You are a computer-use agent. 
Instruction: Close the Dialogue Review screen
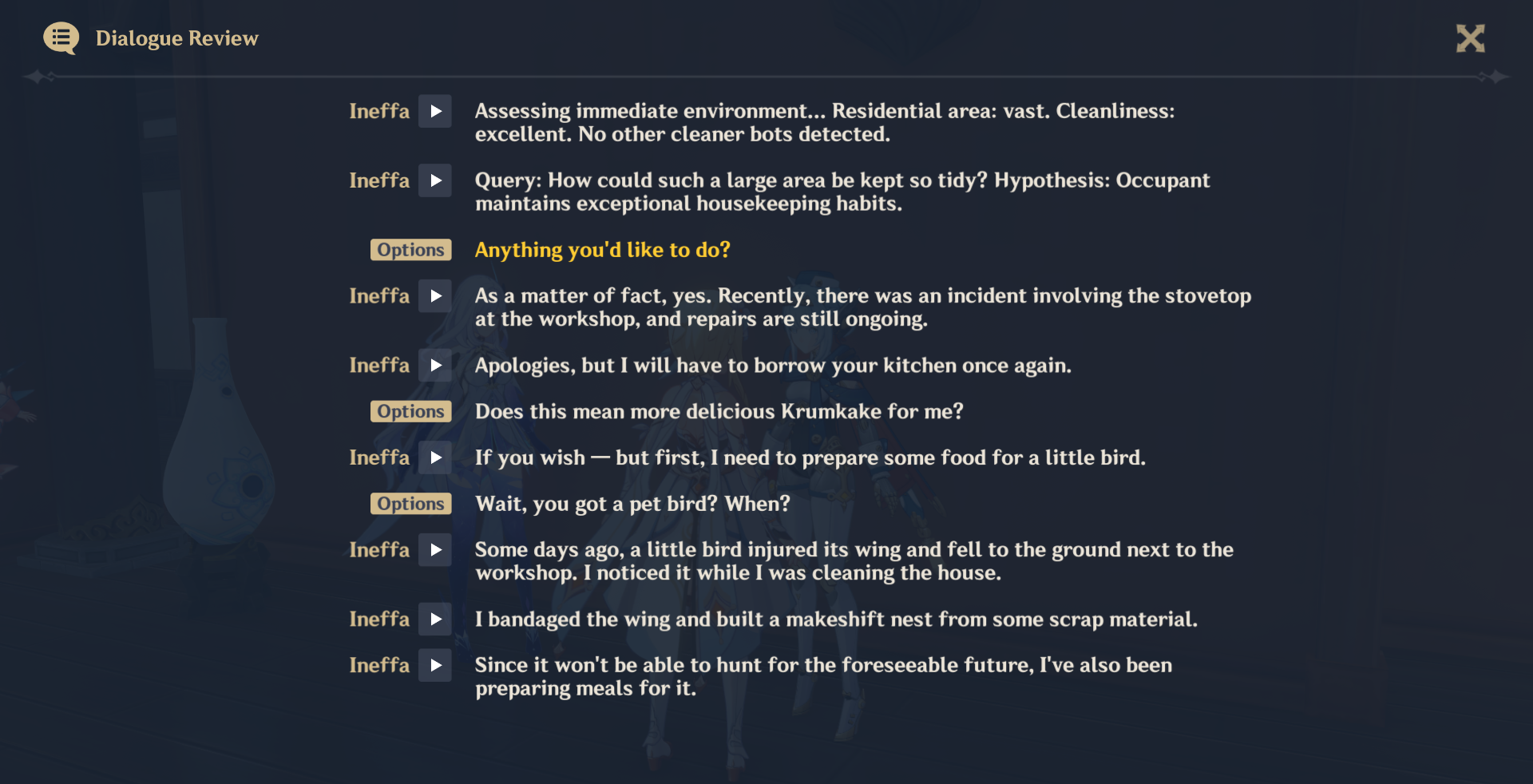coord(1470,38)
